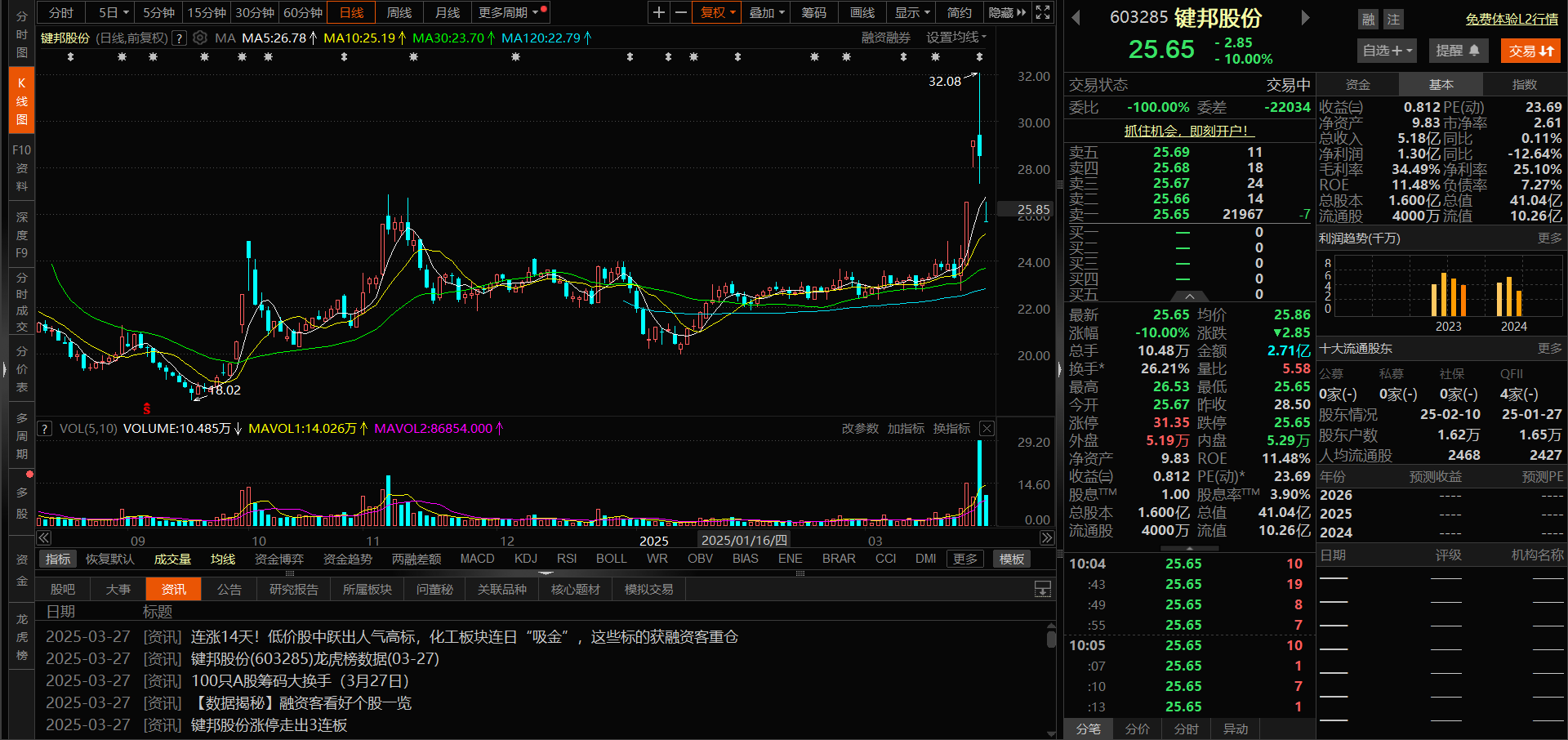Image resolution: width=1568 pixels, height=740 pixels.
Task: Open MA settings gear icon
Action: [x=200, y=38]
